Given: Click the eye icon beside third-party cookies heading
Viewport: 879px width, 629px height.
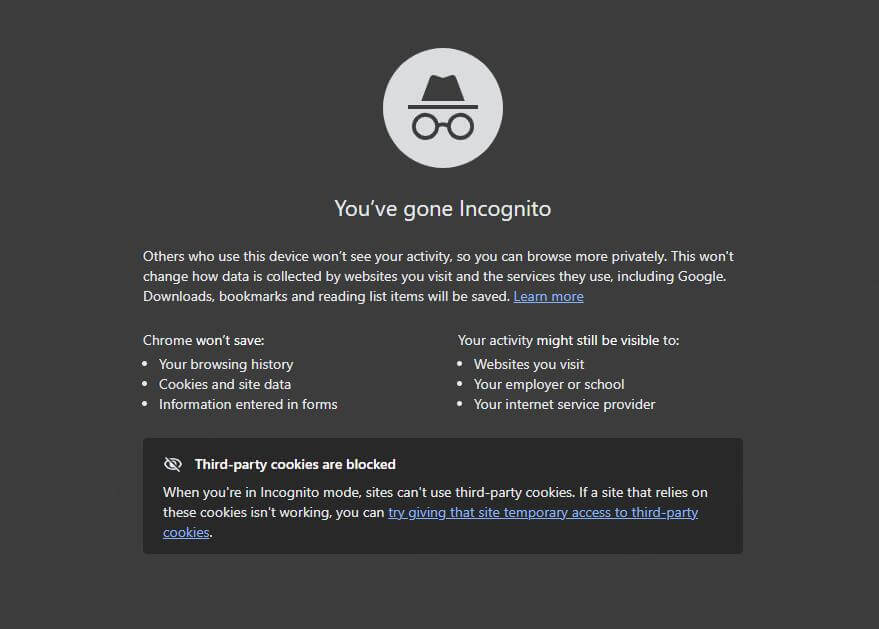Looking at the screenshot, I should 172,463.
